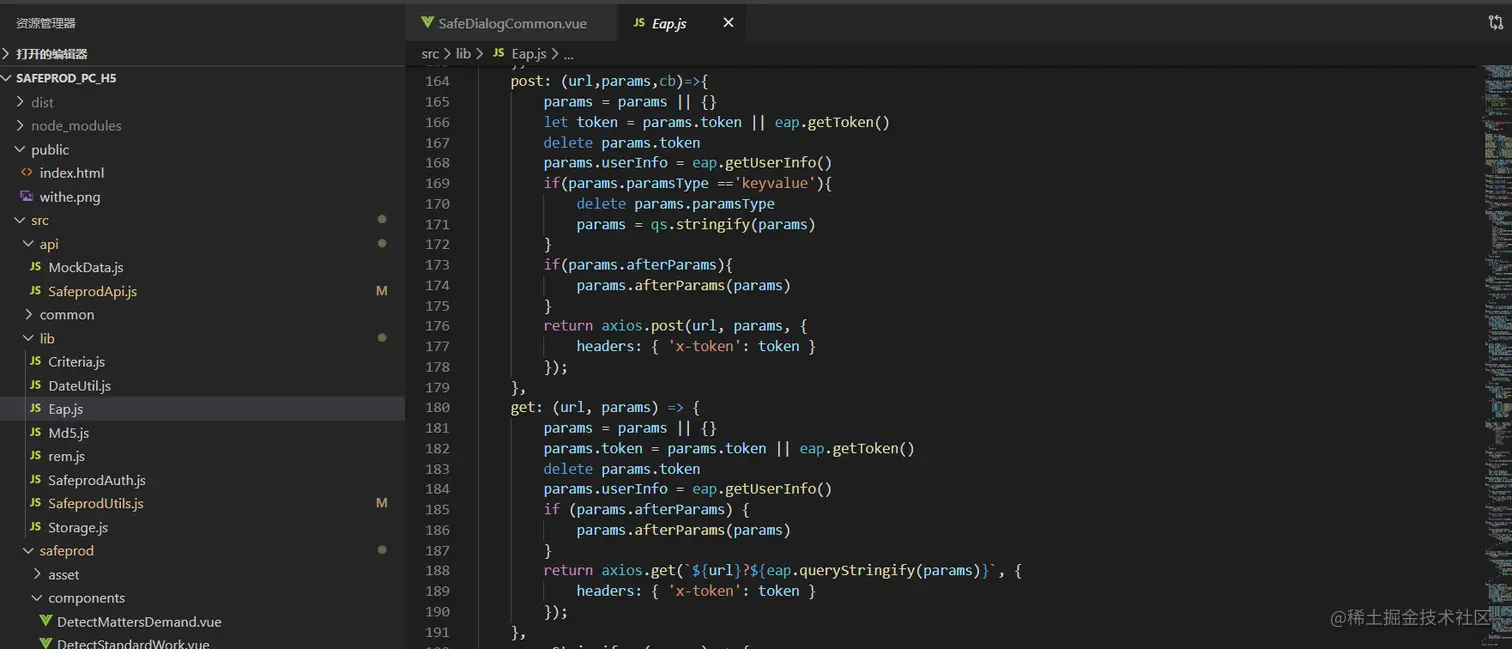
Task: Open MockData.js file
Action: [202, 267]
